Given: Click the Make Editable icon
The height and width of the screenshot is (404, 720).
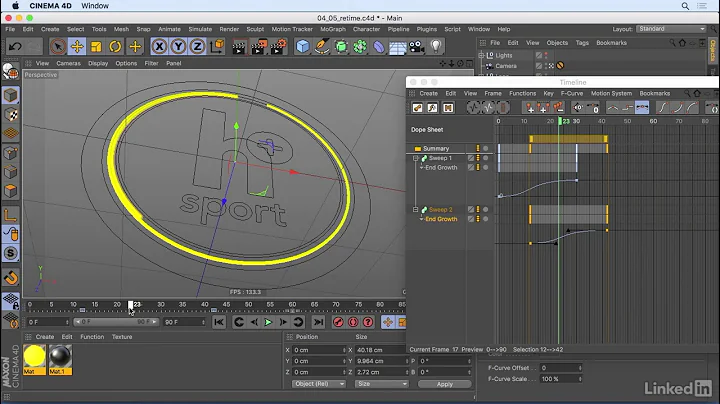Looking at the screenshot, I should [x=11, y=71].
